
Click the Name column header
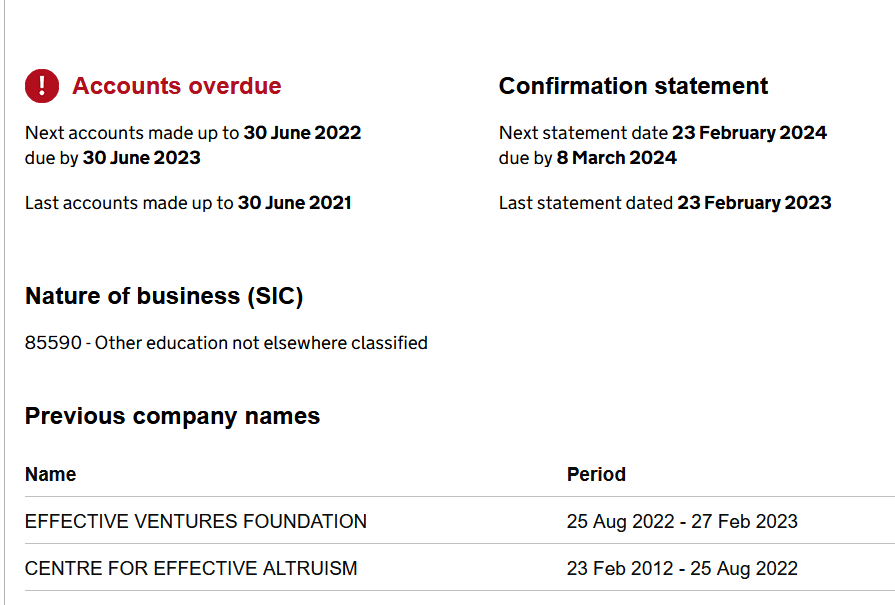50,474
